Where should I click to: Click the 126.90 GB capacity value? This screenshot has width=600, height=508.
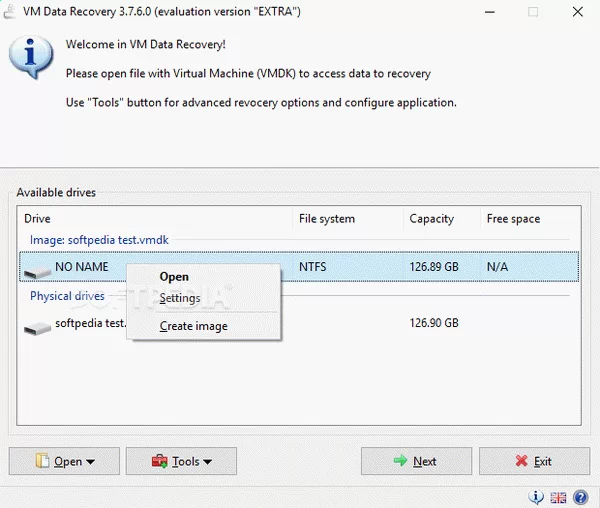pos(434,323)
